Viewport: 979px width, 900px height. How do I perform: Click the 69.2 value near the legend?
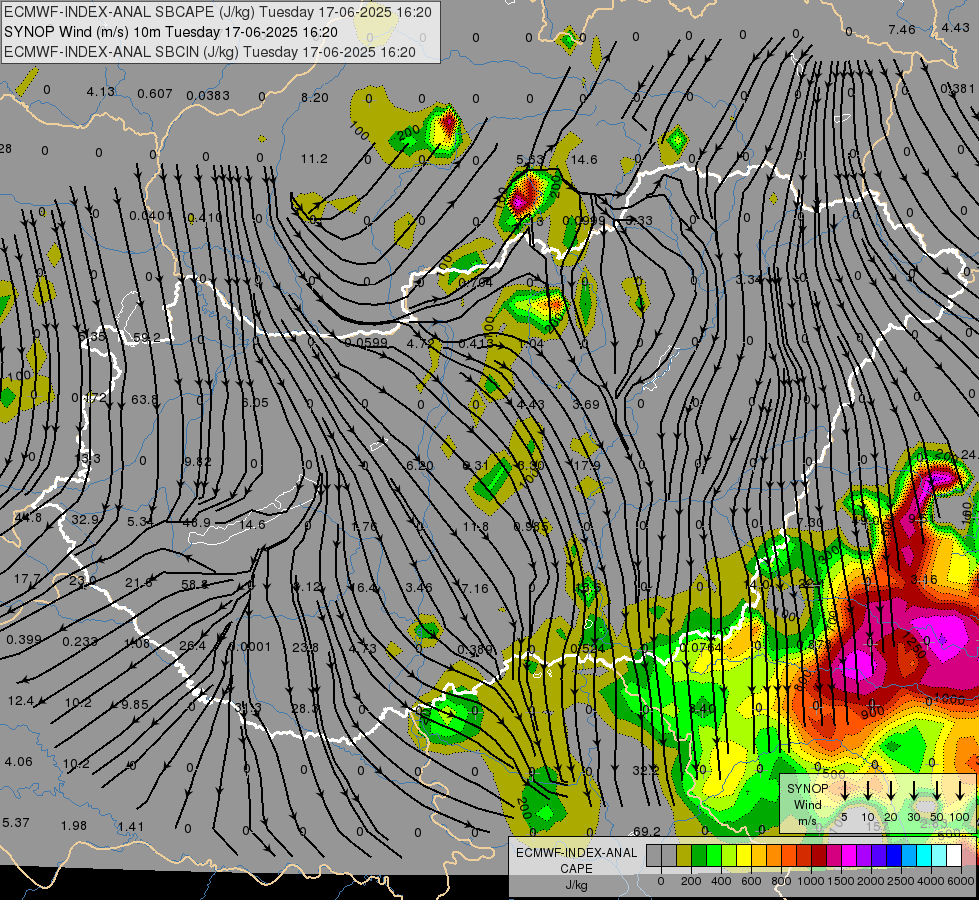click(647, 831)
